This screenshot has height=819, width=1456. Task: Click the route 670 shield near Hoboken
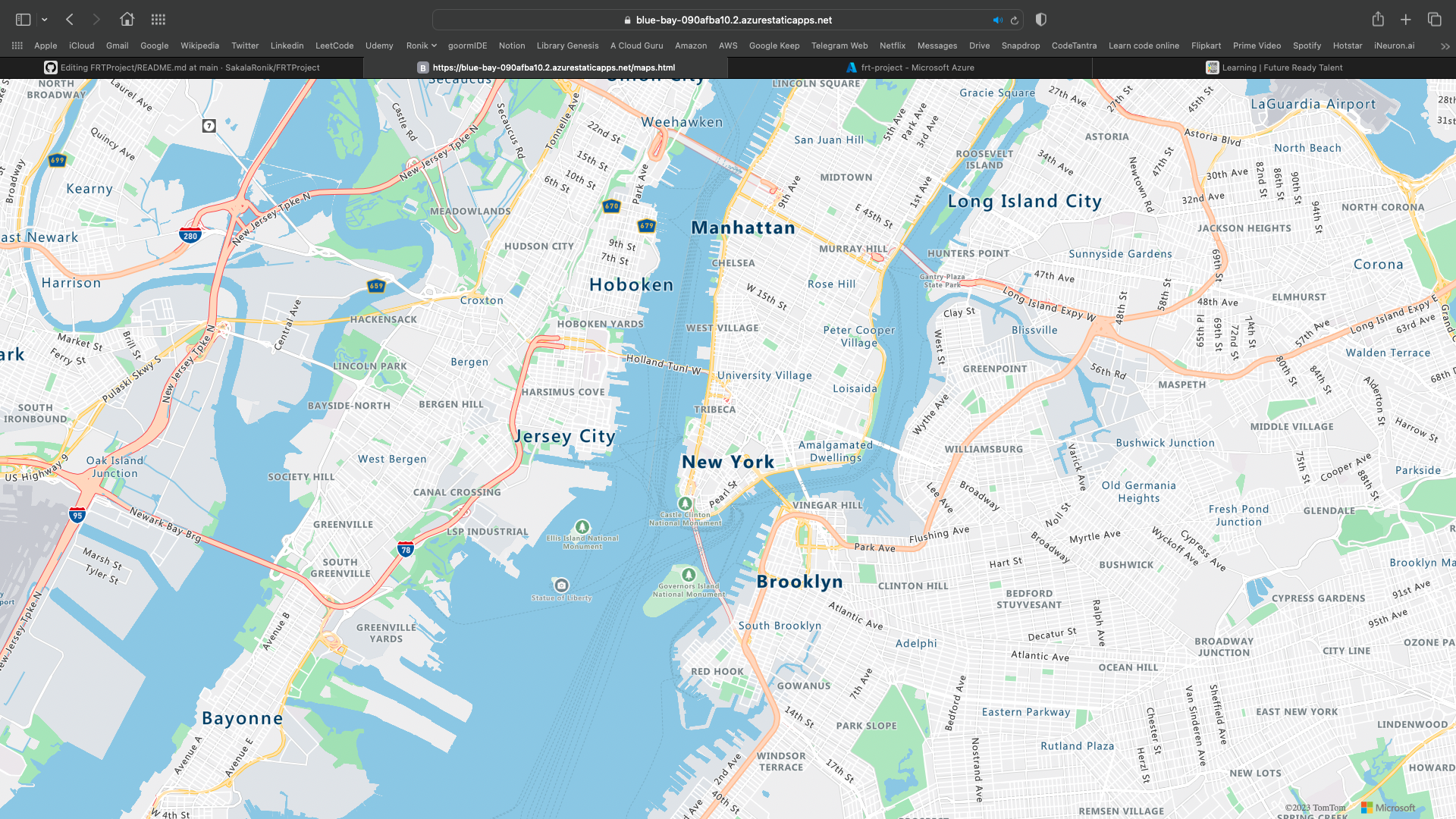[x=612, y=206]
